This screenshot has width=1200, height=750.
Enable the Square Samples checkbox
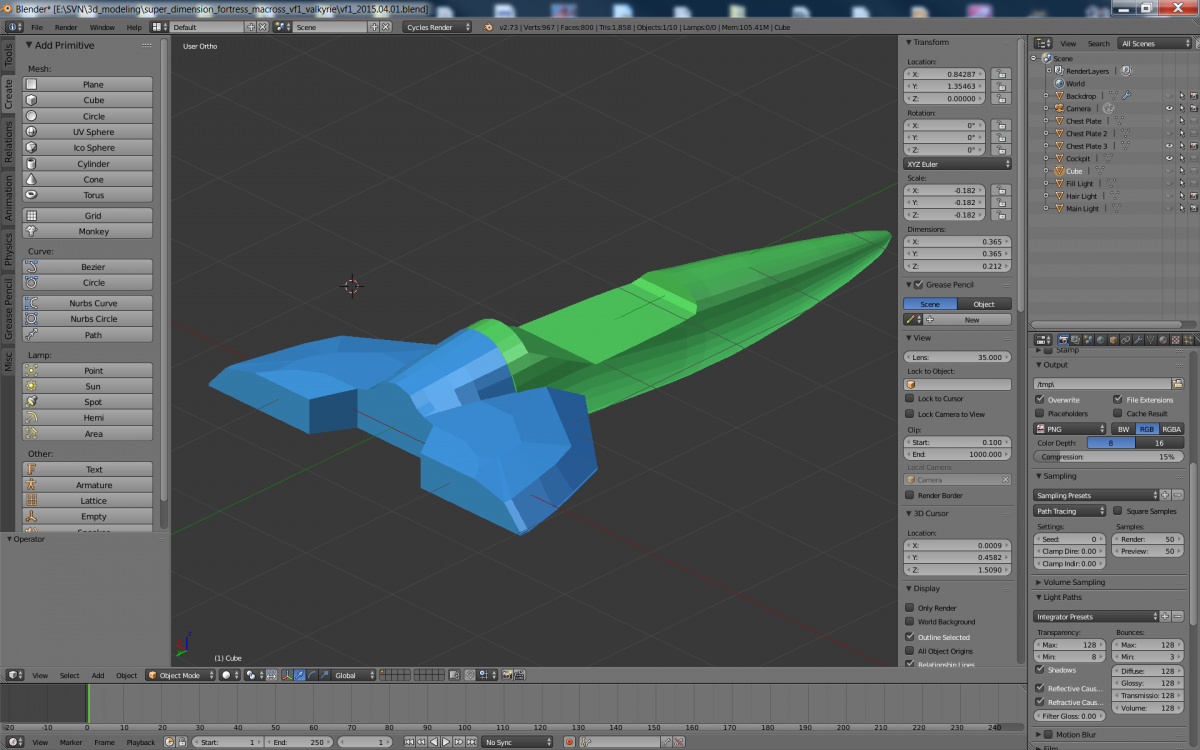(1118, 511)
